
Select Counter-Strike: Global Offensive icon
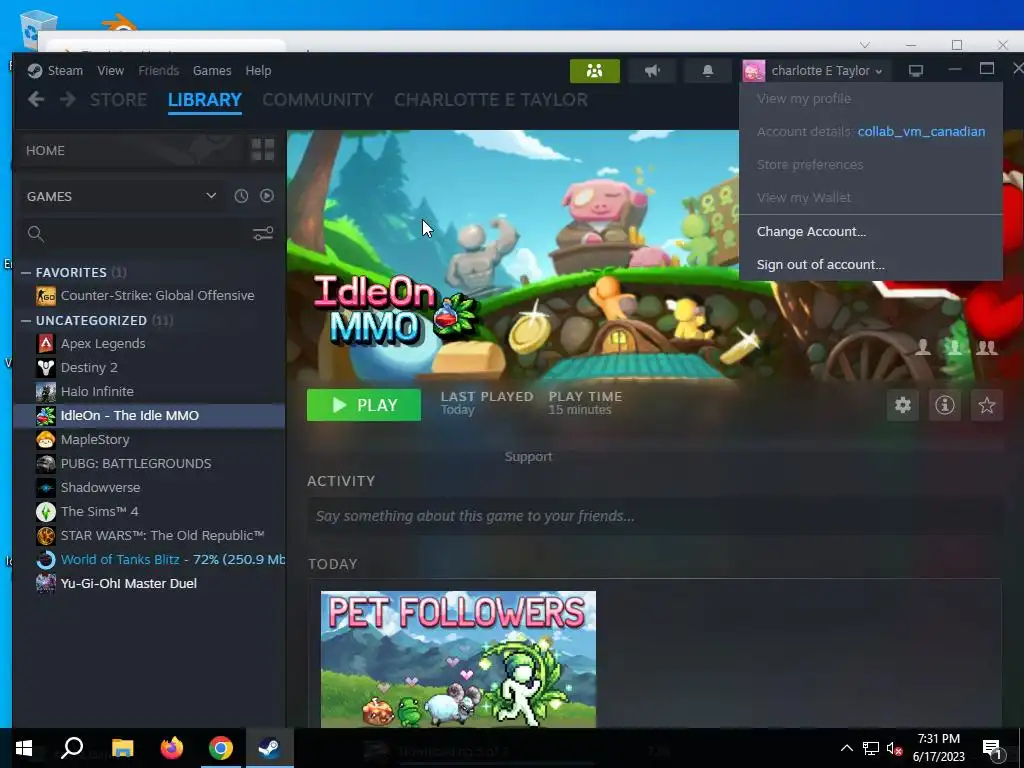[x=46, y=296]
